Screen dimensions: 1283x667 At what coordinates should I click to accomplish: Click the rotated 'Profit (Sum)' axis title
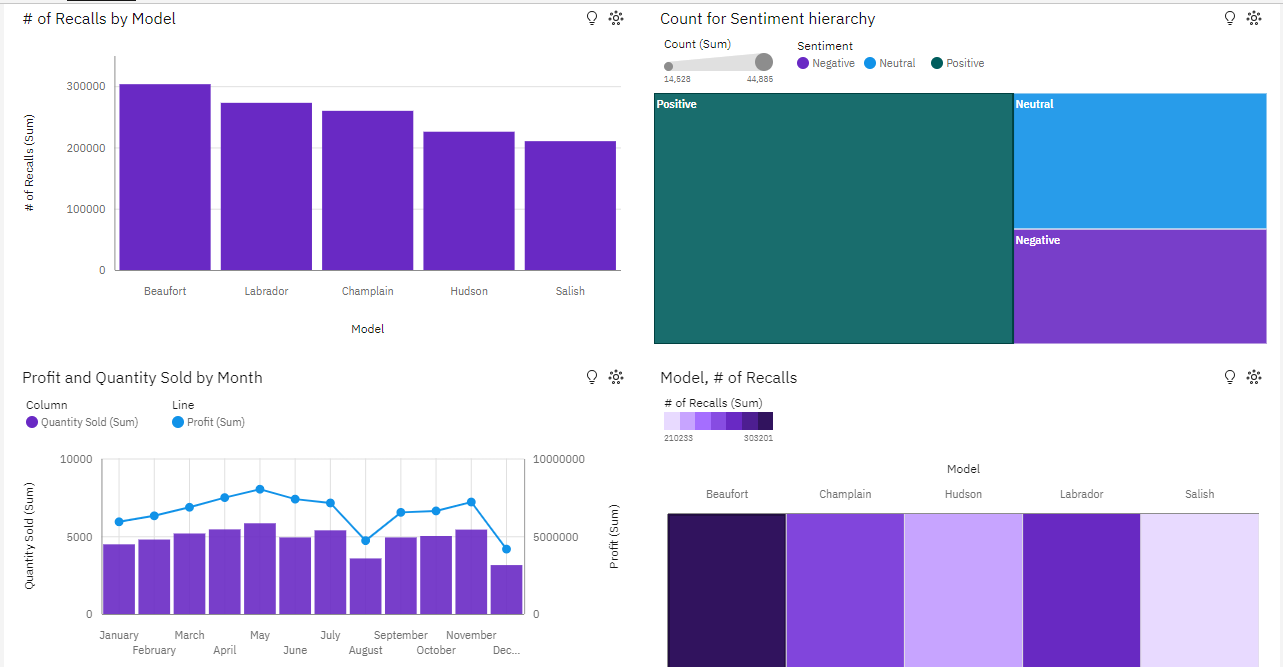pos(614,536)
